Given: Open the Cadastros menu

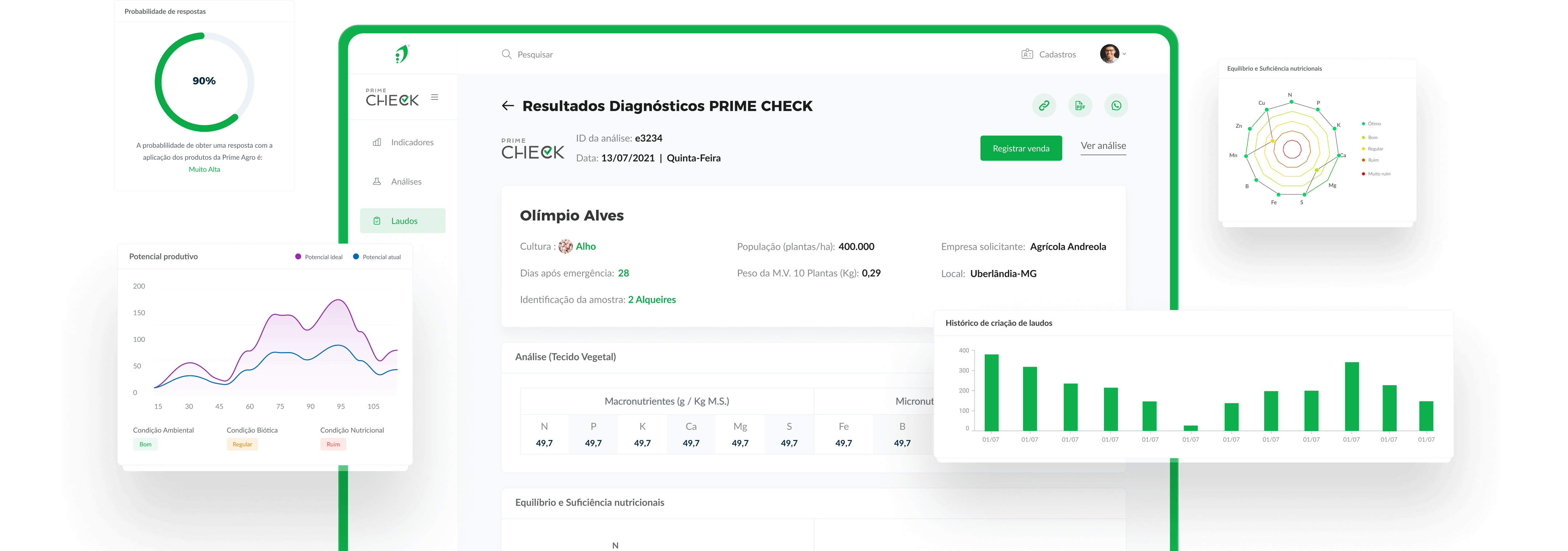Looking at the screenshot, I should (1049, 54).
